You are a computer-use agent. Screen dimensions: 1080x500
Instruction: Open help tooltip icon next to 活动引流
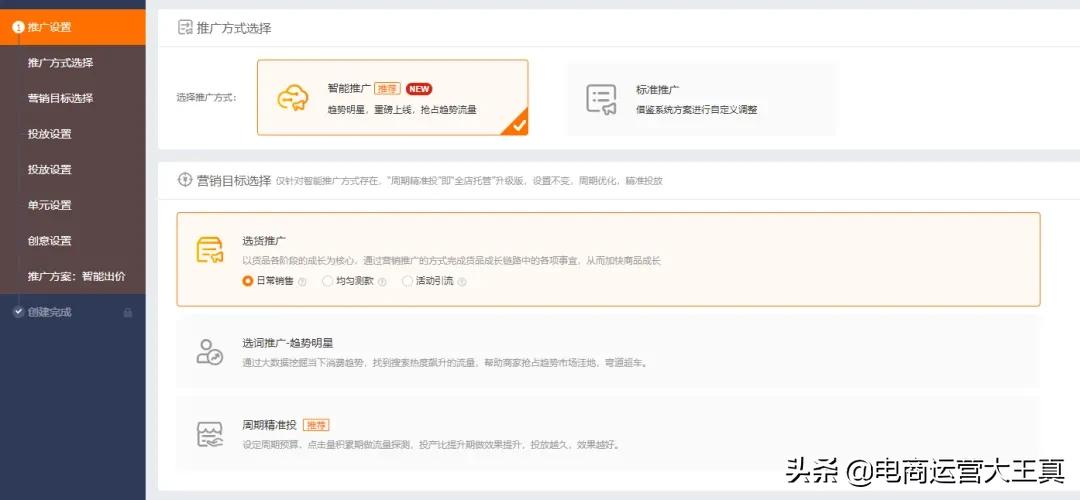(x=462, y=282)
